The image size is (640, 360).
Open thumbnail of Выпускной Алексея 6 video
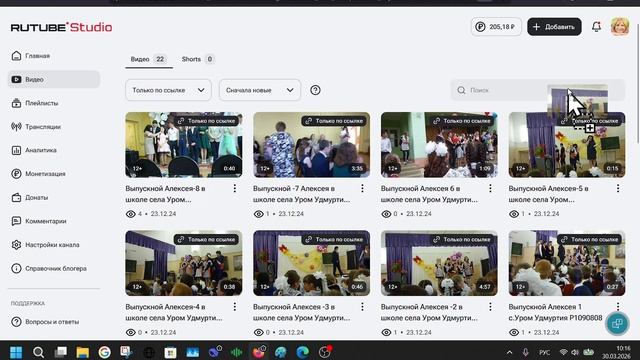(439, 145)
